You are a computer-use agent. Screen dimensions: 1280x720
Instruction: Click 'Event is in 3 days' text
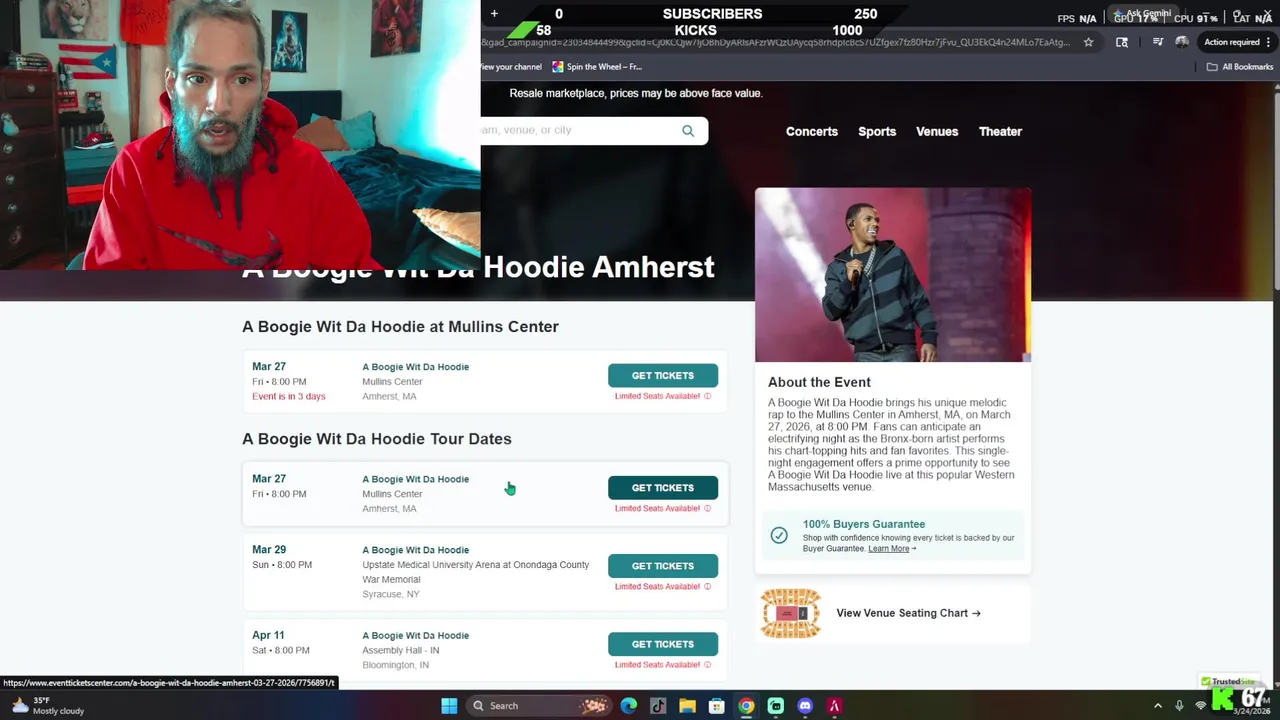[288, 396]
